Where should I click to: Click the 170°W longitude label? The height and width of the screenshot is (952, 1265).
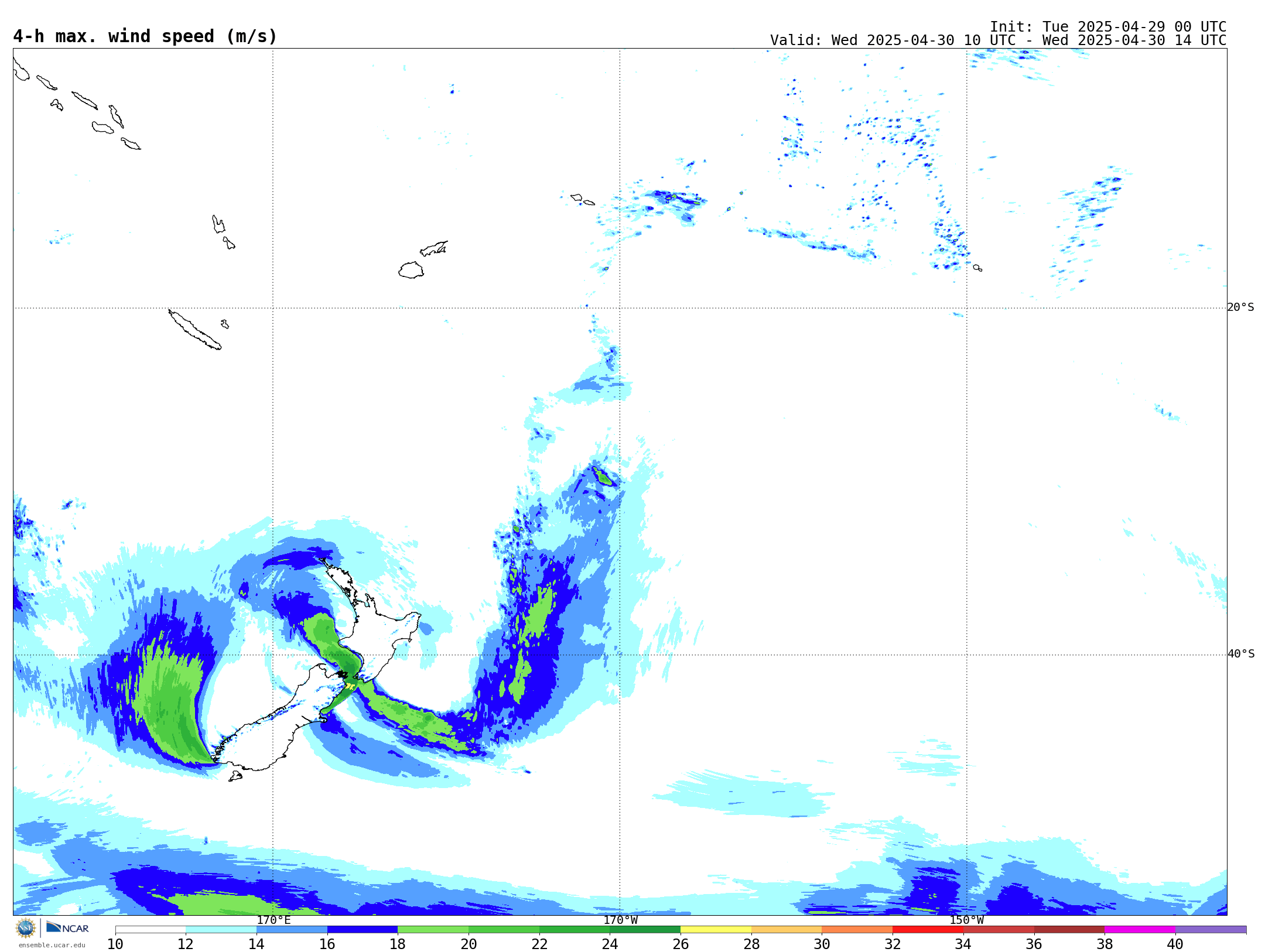620,920
